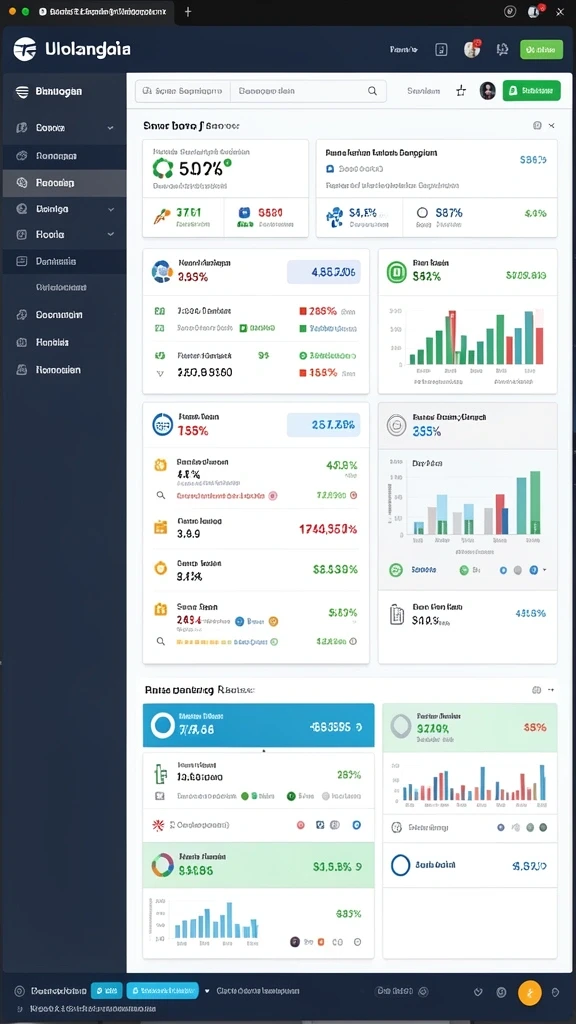Click the green circular icon under the bar chart
576x1024 pixels.
(x=396, y=570)
